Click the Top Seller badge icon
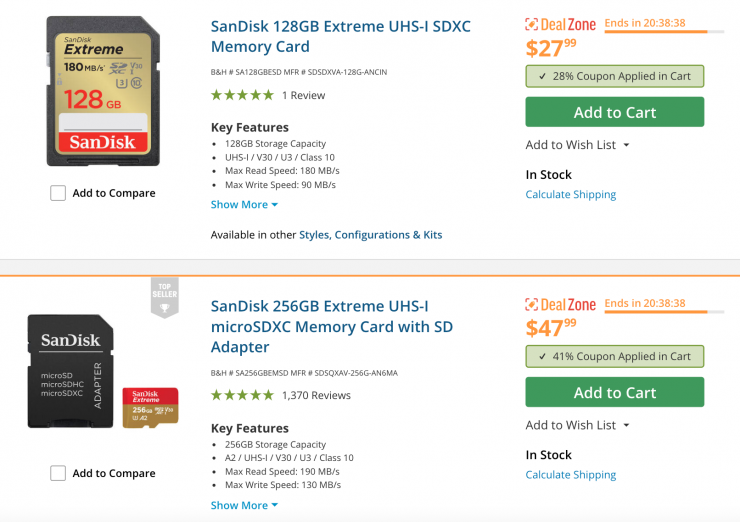This screenshot has width=740, height=522. tap(165, 296)
